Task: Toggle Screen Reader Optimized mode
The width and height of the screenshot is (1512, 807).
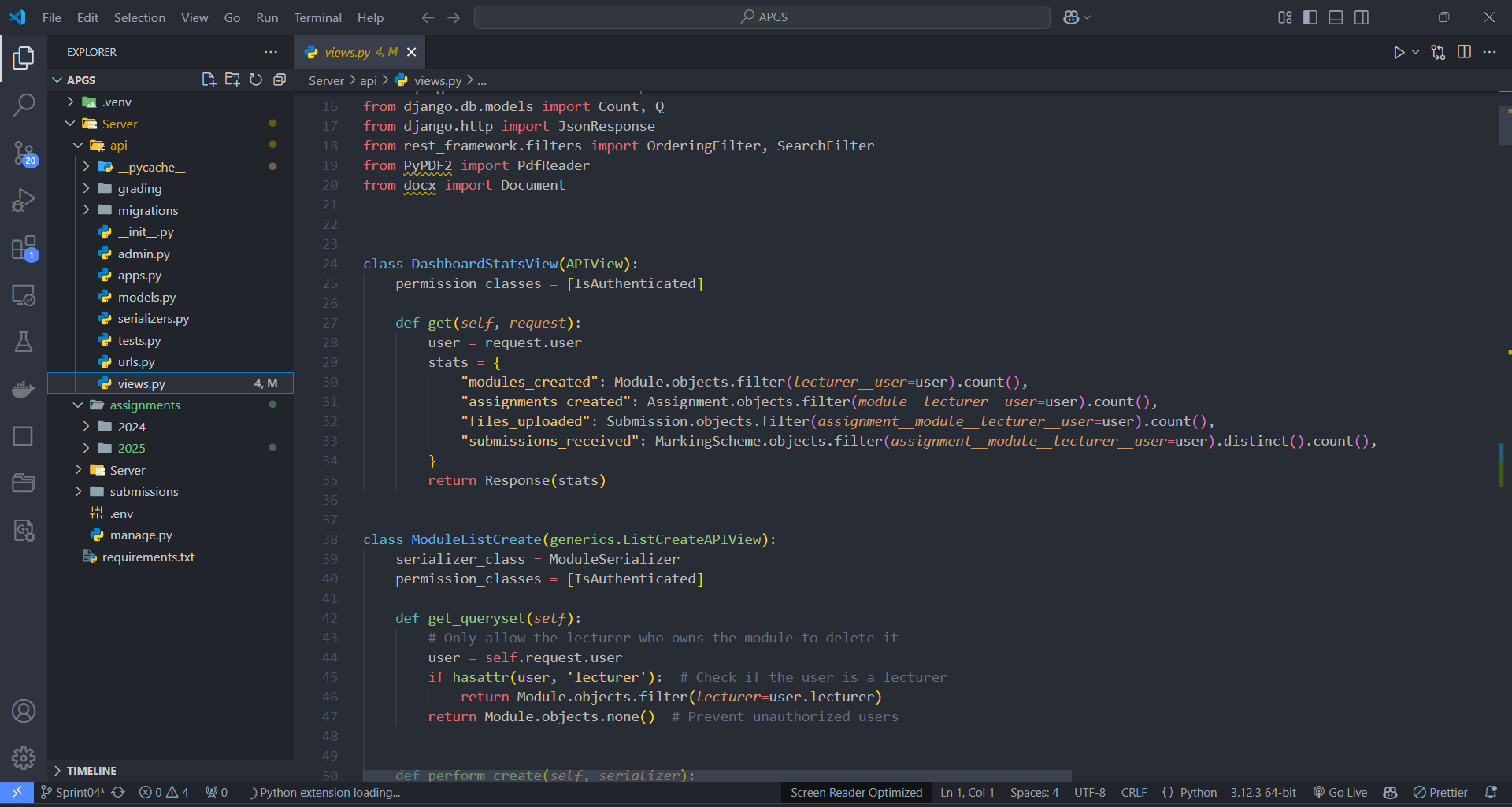Action: (x=856, y=792)
